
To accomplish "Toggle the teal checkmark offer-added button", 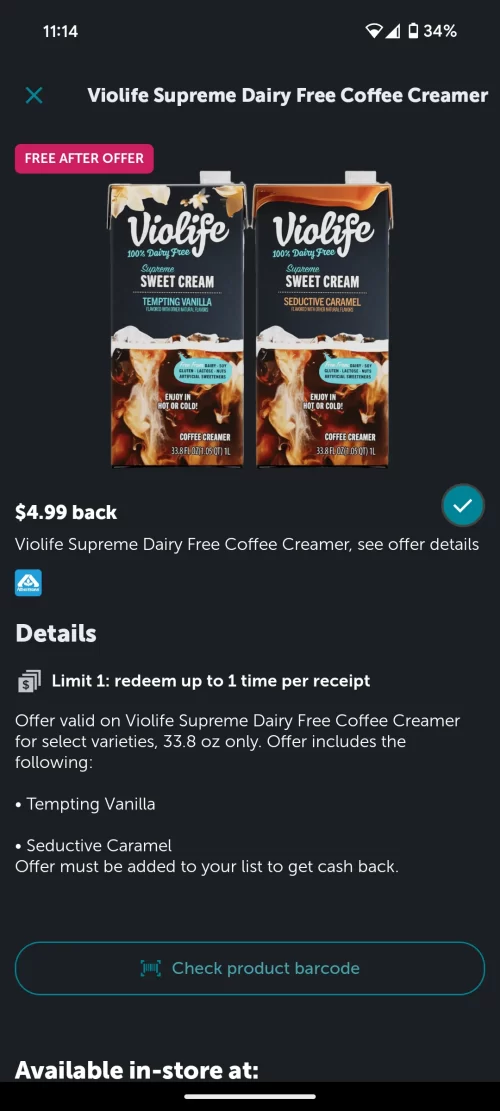I will (463, 506).
